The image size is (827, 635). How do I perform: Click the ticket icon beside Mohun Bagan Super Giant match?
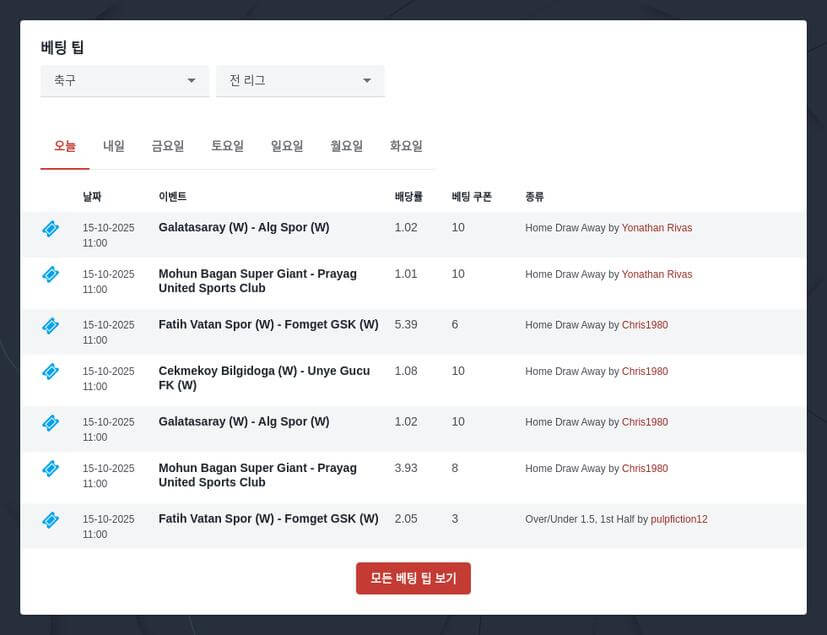point(50,274)
